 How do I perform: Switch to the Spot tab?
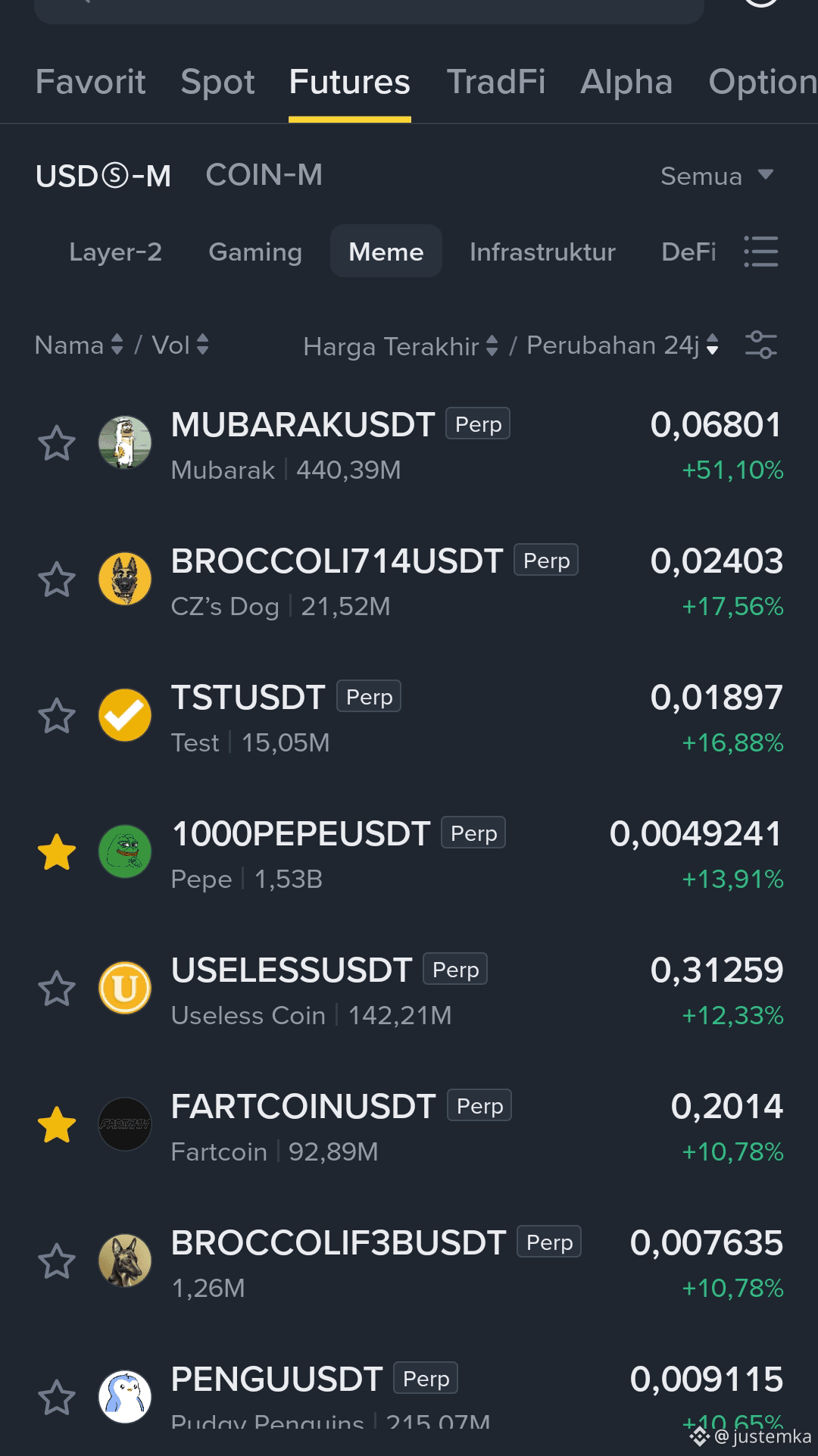(x=217, y=82)
